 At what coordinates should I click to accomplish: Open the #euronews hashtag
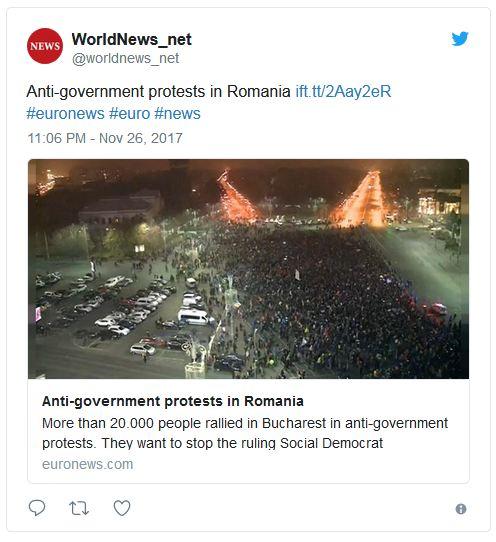[65, 114]
